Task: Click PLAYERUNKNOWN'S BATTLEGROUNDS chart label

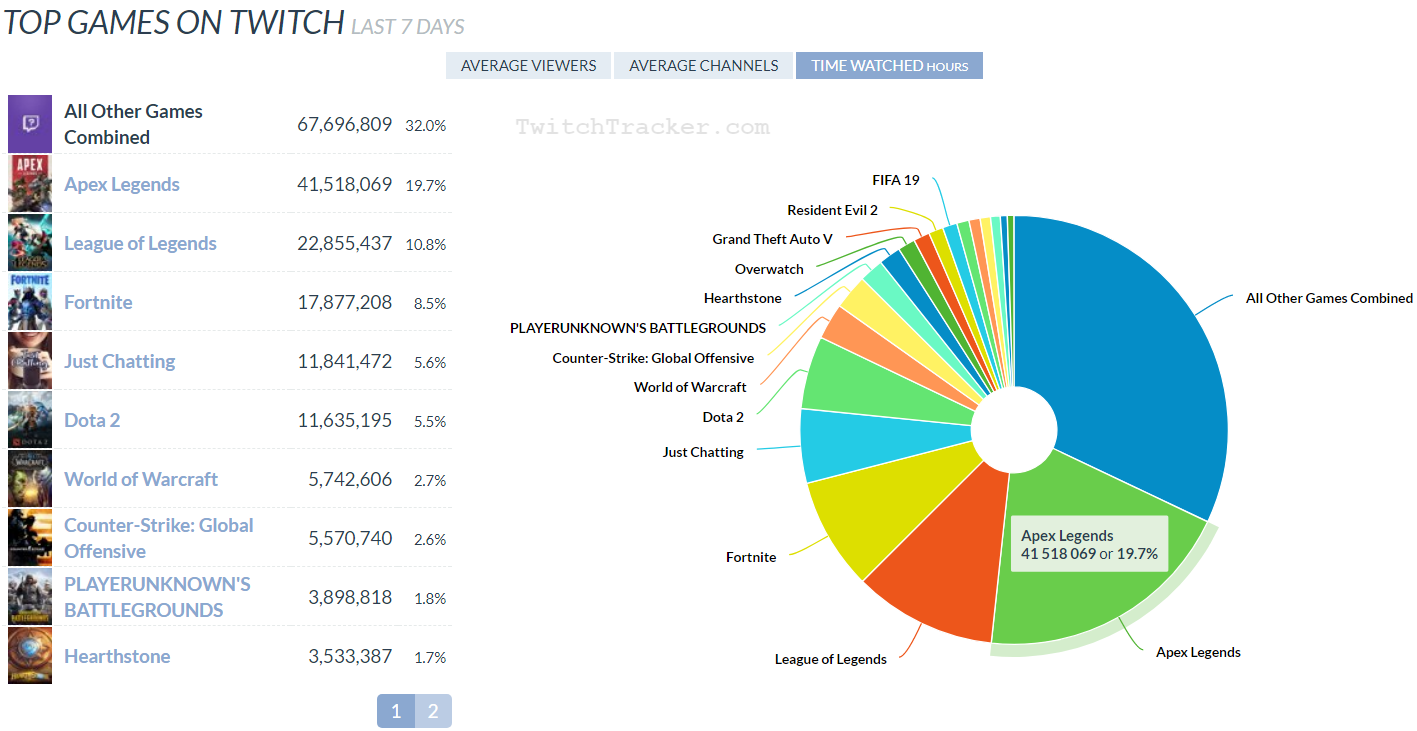Action: (x=638, y=328)
